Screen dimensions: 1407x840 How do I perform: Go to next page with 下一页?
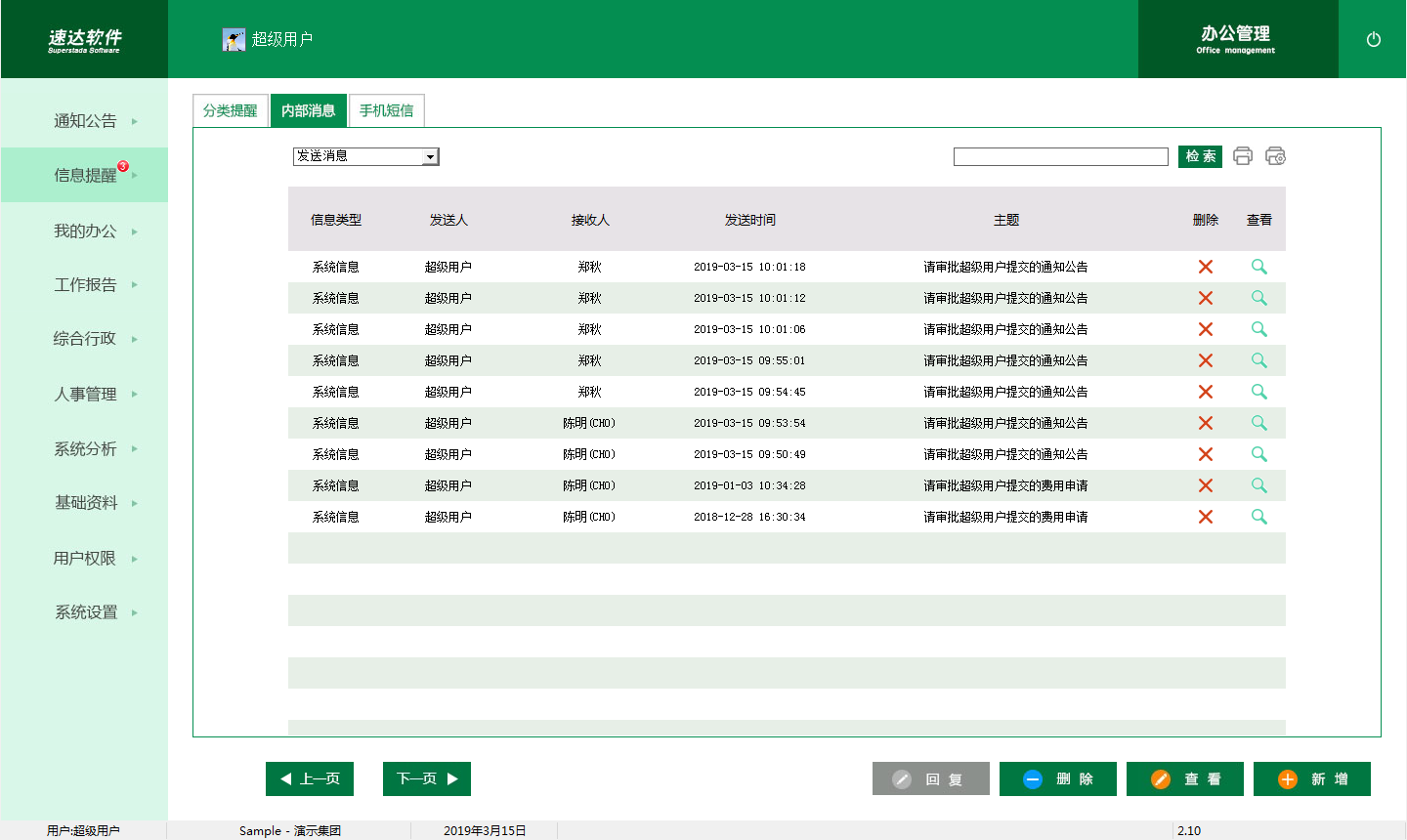[x=426, y=778]
